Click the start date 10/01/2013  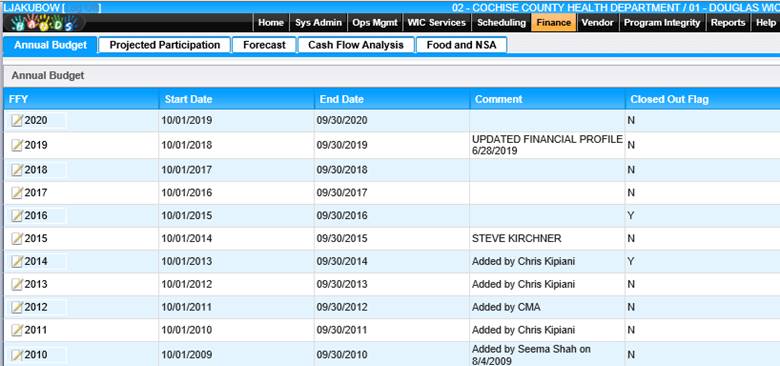(187, 262)
